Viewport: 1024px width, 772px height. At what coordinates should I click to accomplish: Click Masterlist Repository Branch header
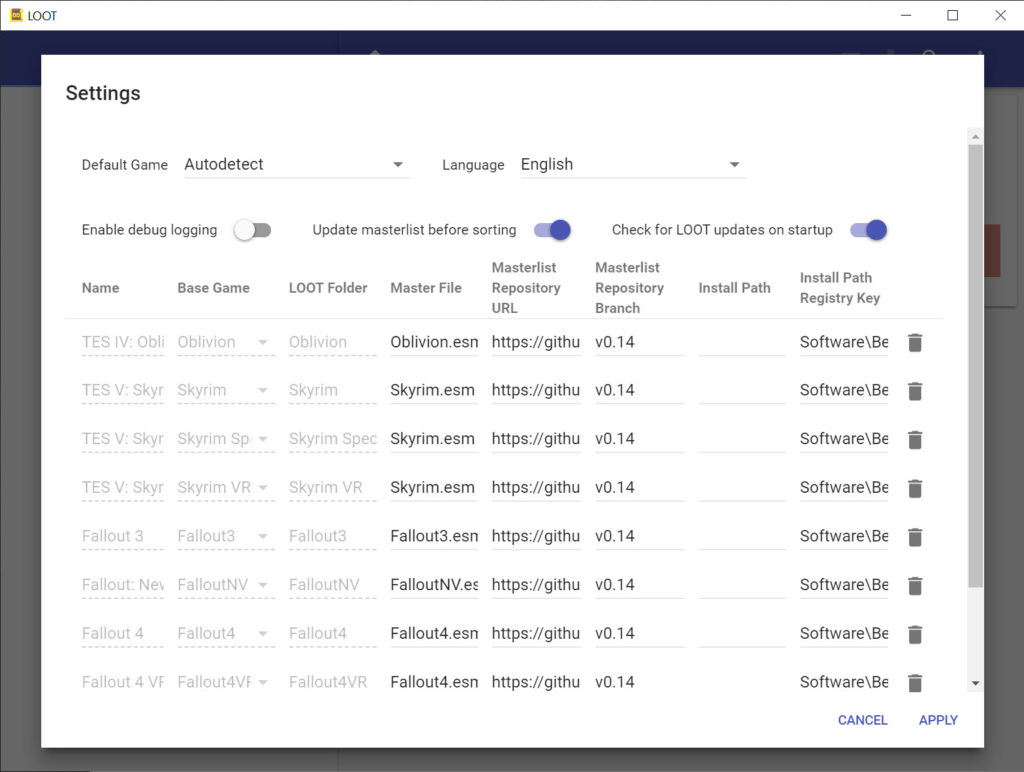pos(629,288)
